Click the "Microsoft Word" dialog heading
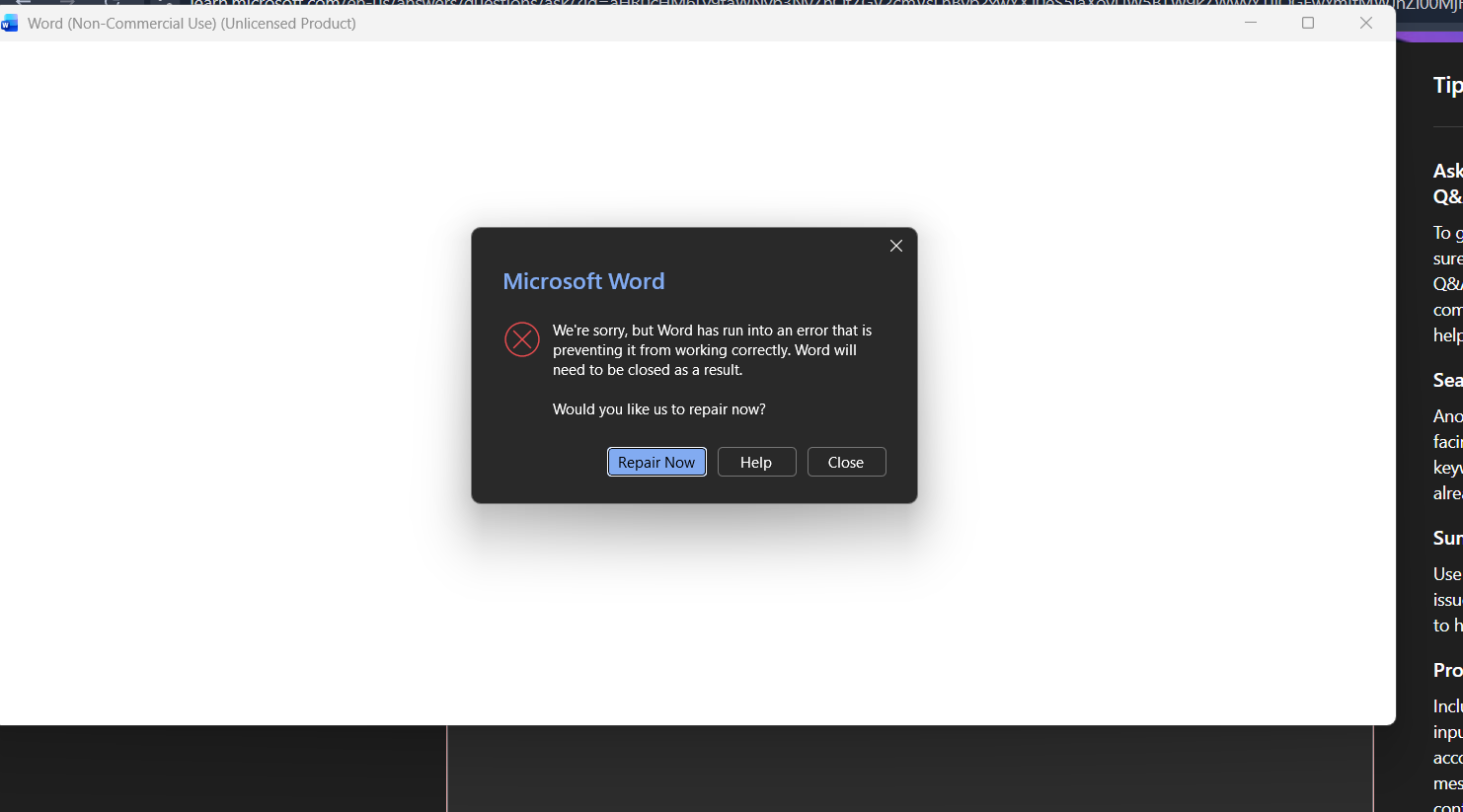Screen dimensions: 1463x812 click(x=583, y=281)
